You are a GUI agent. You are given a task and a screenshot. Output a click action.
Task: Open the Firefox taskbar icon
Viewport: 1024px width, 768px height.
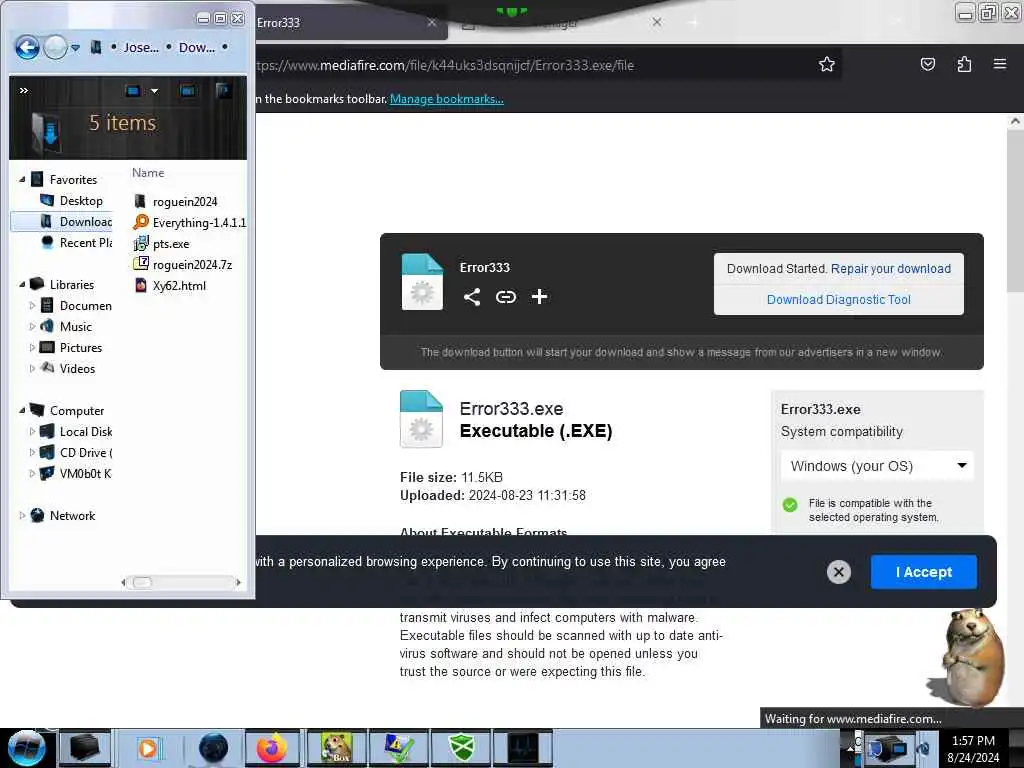[x=272, y=748]
